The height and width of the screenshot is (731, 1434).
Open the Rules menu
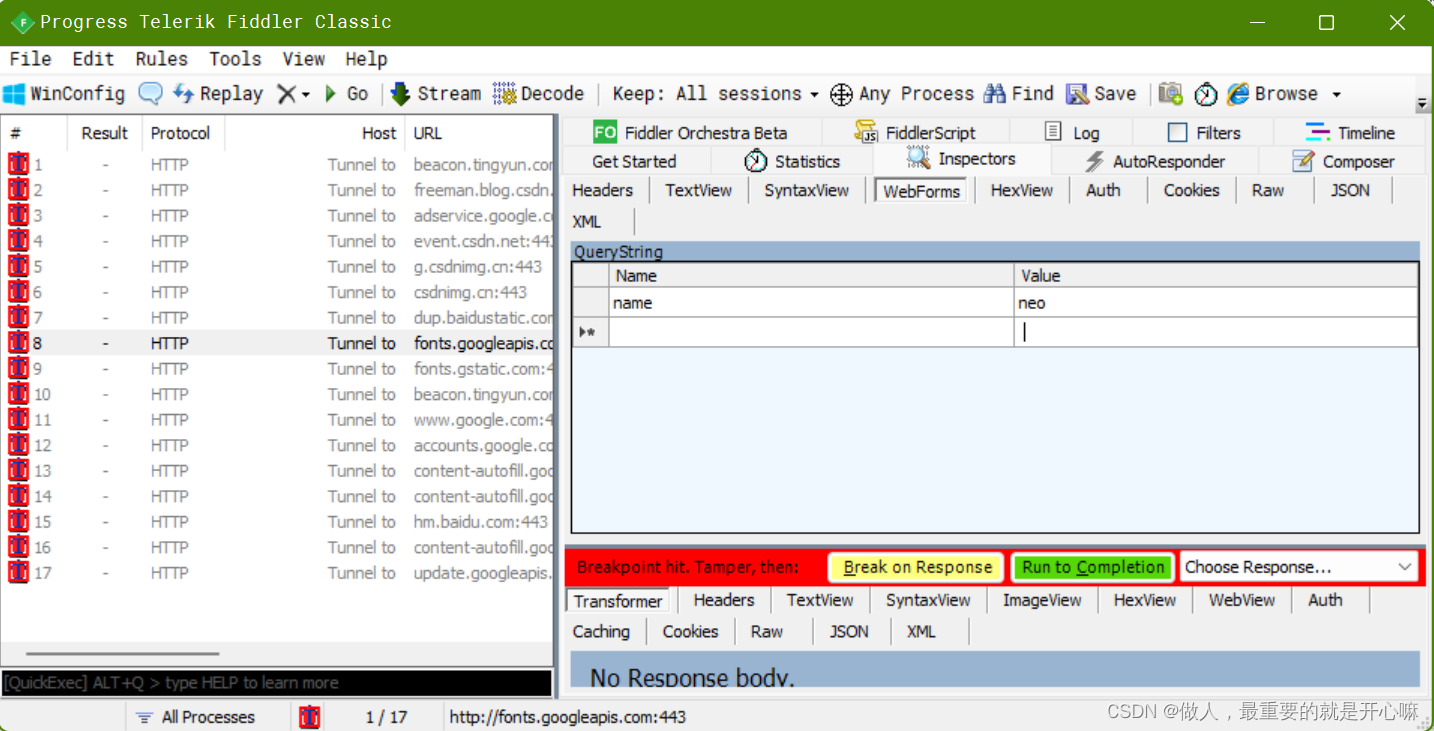[161, 59]
